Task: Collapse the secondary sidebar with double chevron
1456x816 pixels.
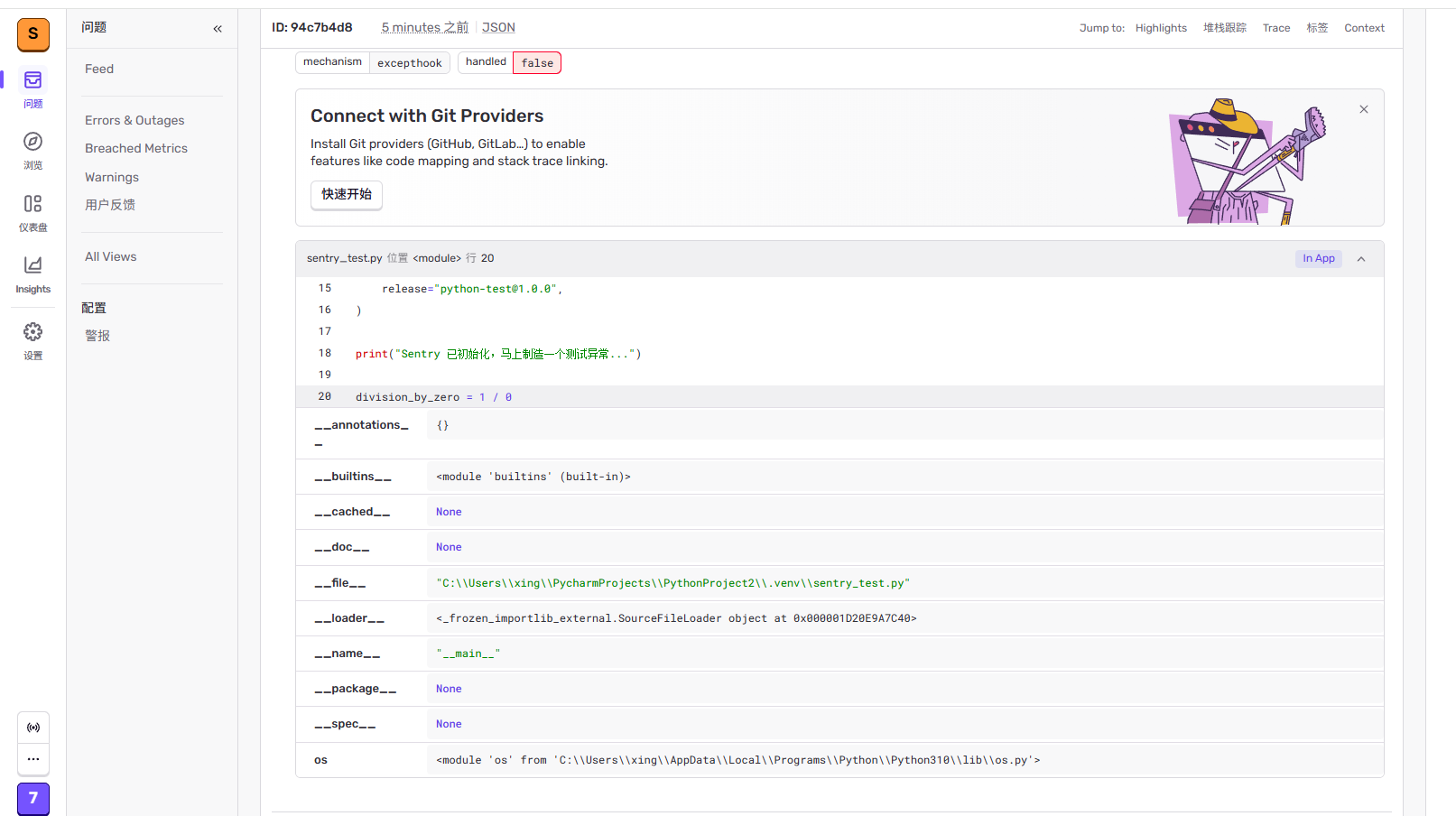Action: [x=218, y=29]
